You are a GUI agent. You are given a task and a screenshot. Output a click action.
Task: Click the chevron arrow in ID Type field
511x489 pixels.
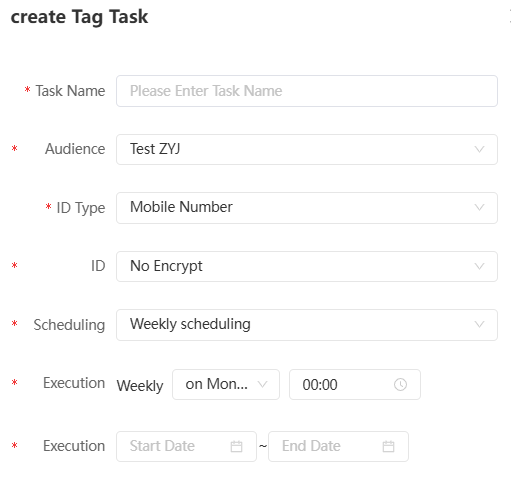[479, 208]
